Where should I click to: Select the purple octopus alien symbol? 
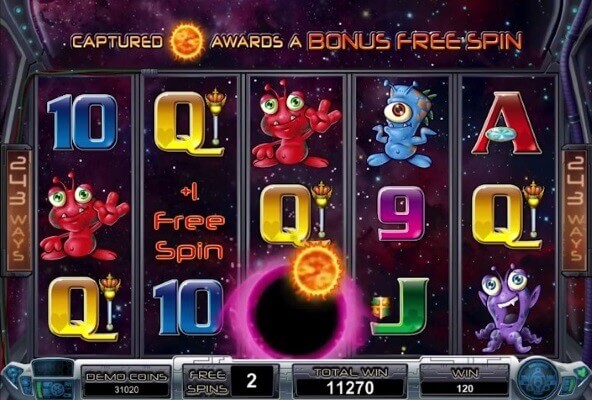(x=508, y=308)
